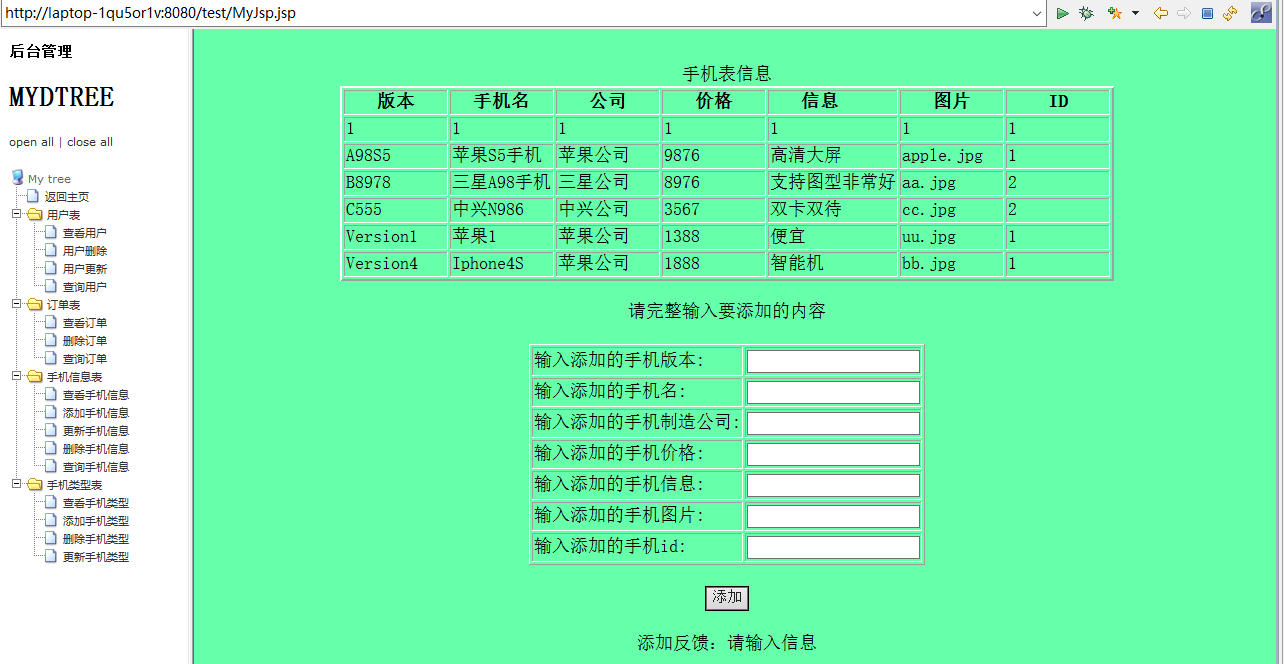Go back with the yellow left arrow
The height and width of the screenshot is (664, 1284).
click(1160, 13)
